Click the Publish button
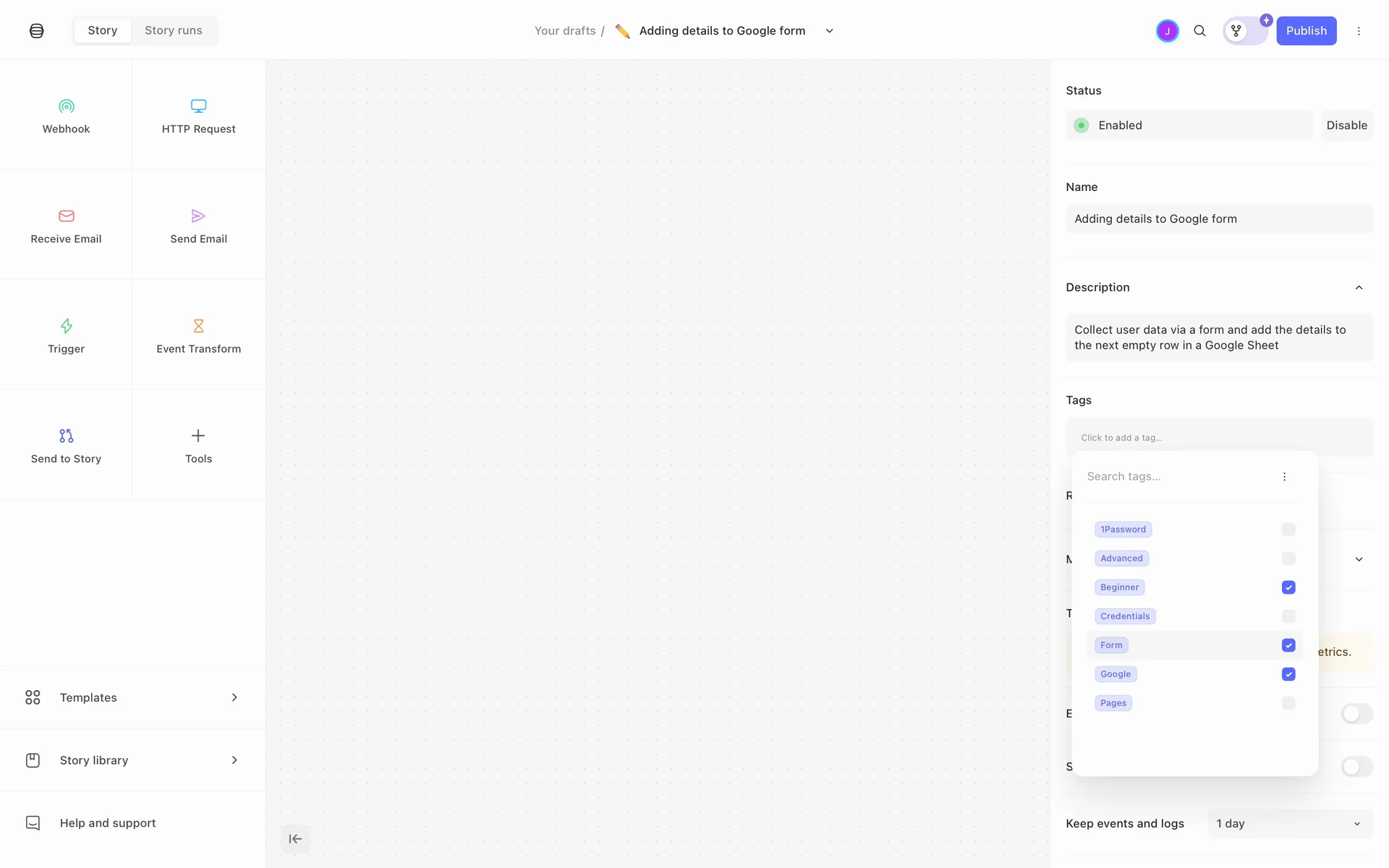Viewport: 1389px width, 868px height. click(x=1306, y=31)
